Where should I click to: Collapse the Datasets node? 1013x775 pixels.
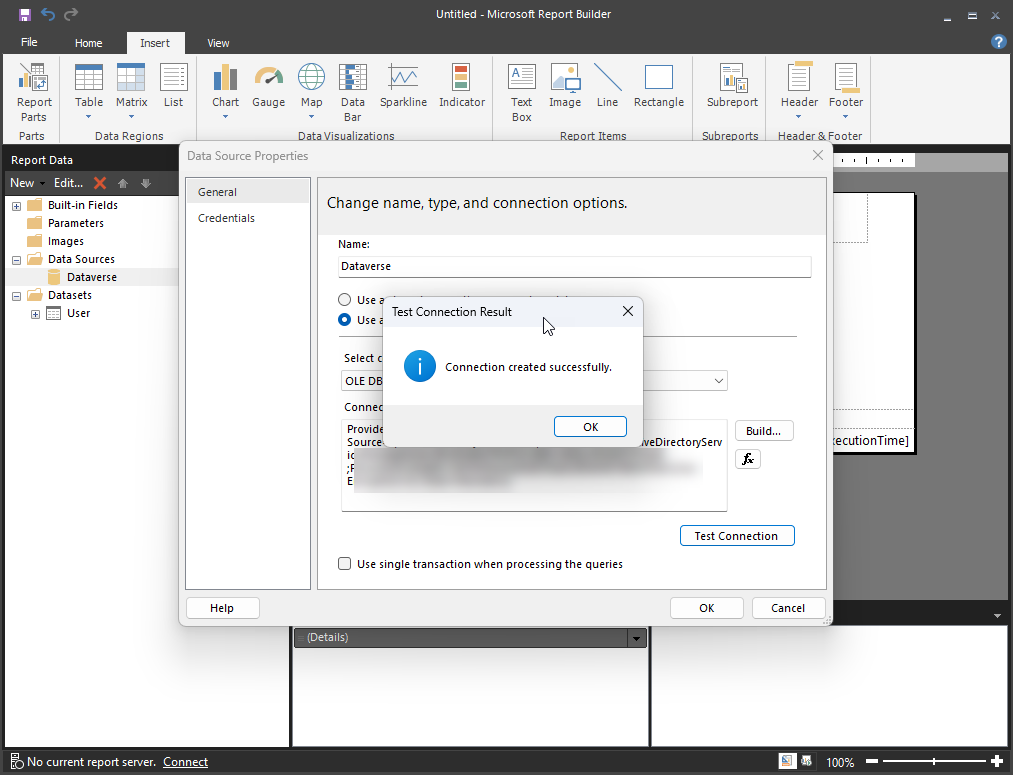coord(17,296)
